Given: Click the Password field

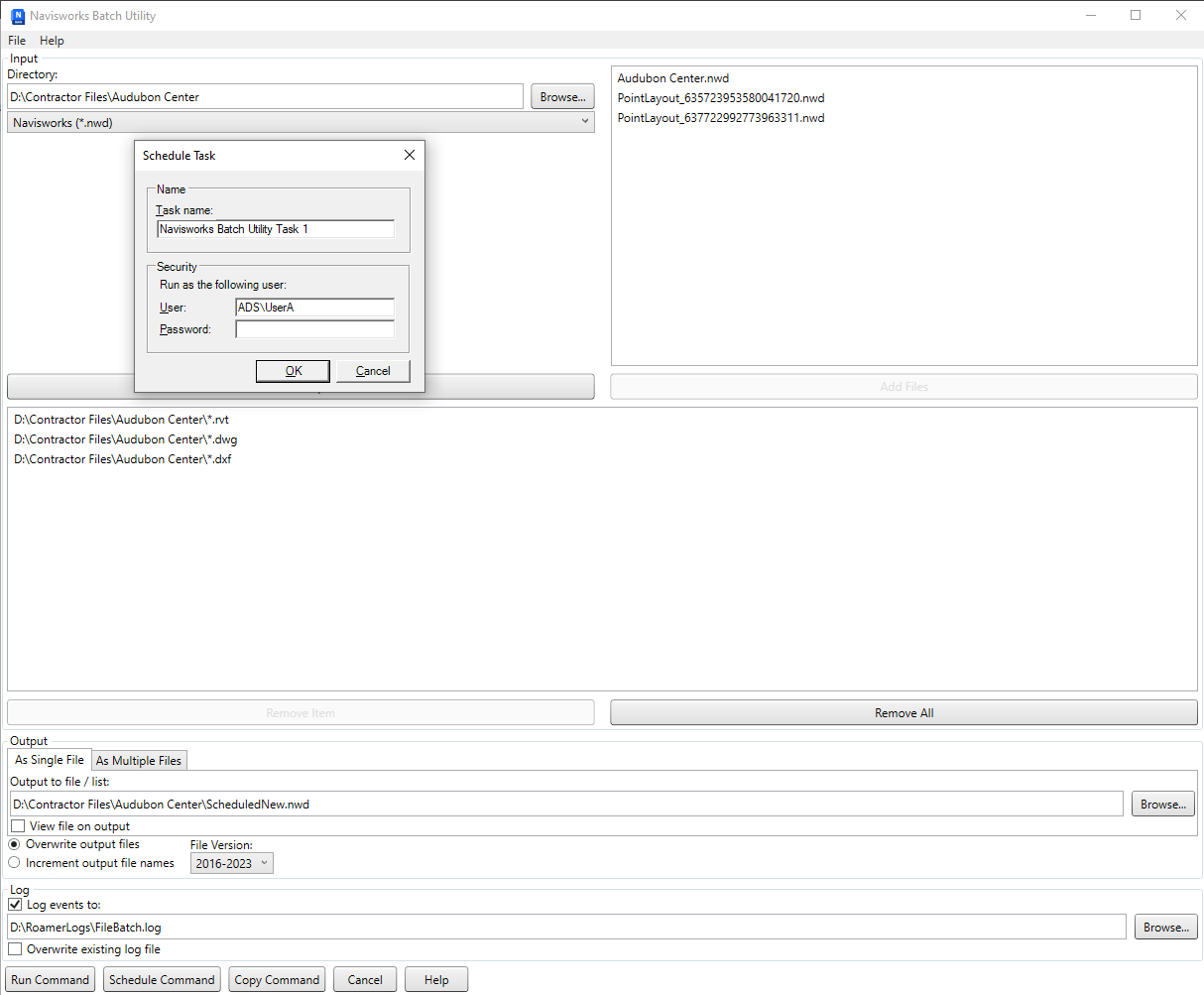Looking at the screenshot, I should pyautogui.click(x=314, y=329).
